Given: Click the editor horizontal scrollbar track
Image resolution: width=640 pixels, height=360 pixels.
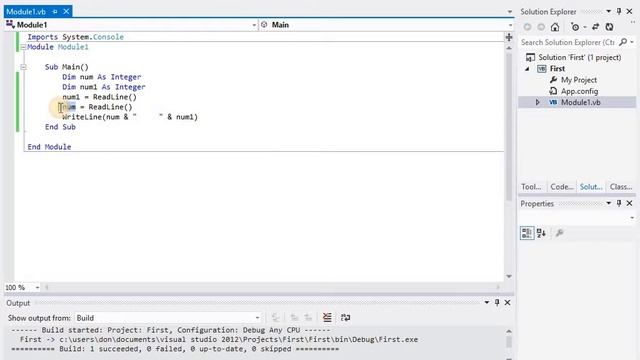Looking at the screenshot, I should click(x=272, y=287).
